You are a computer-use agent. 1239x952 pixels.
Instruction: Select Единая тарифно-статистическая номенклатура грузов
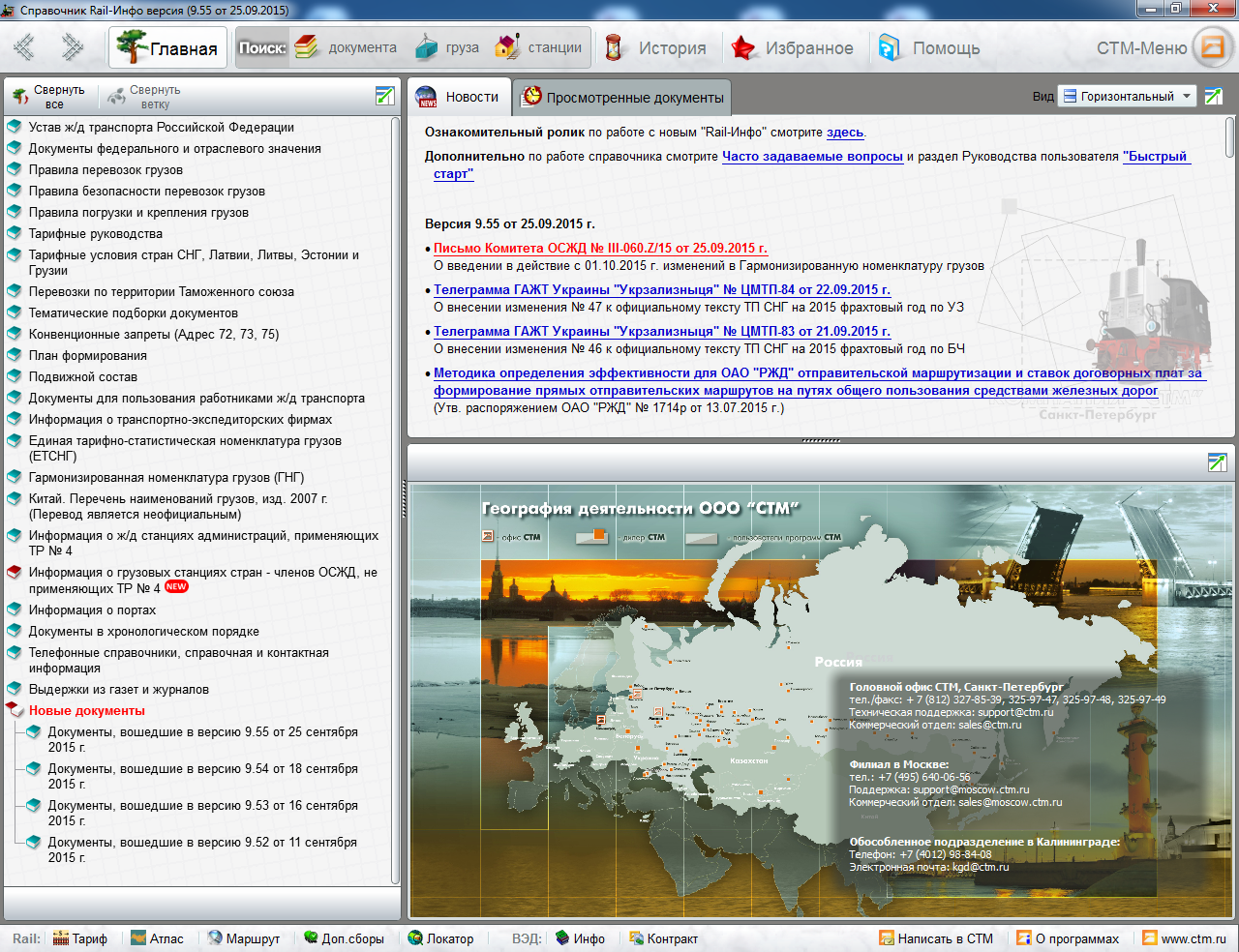pyautogui.click(x=185, y=448)
